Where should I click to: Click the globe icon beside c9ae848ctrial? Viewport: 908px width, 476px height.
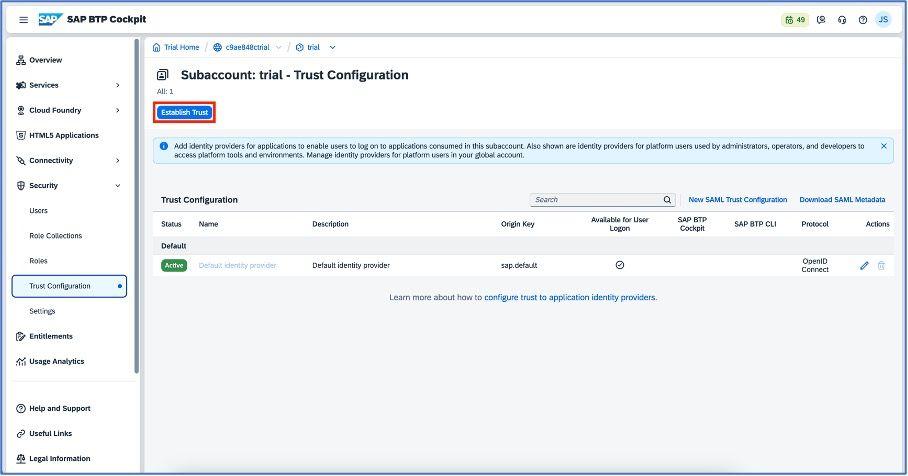point(217,47)
